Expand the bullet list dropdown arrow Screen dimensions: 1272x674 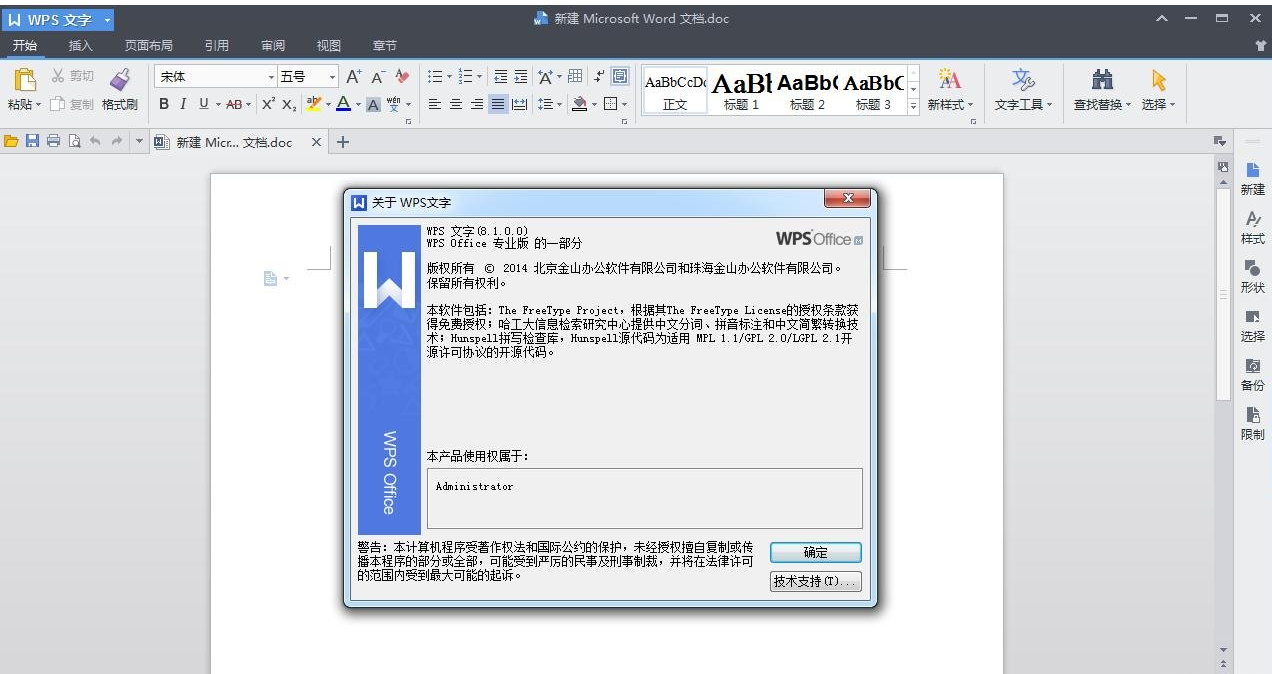click(449, 77)
